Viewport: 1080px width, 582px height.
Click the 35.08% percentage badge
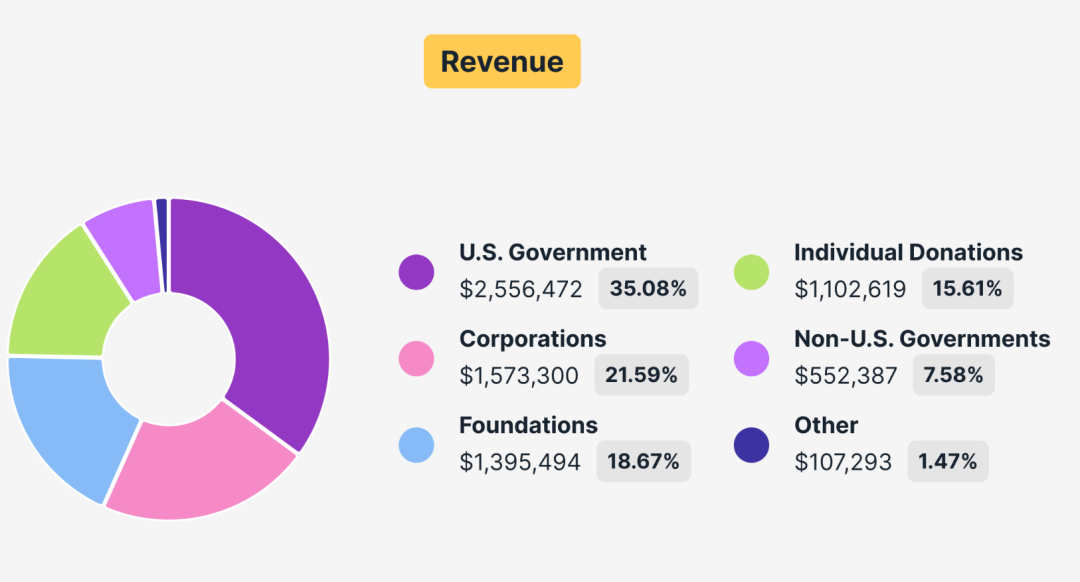coord(648,289)
